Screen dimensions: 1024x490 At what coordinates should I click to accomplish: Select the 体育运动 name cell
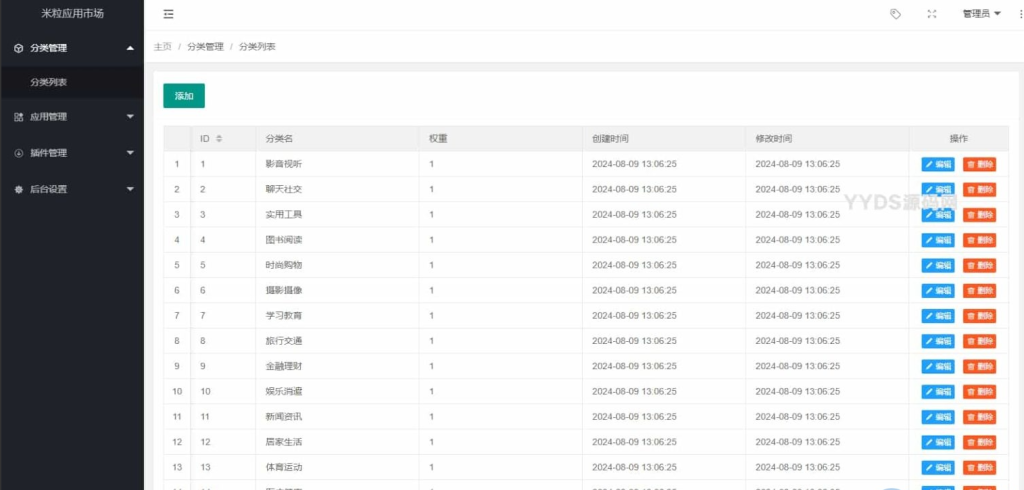338,467
